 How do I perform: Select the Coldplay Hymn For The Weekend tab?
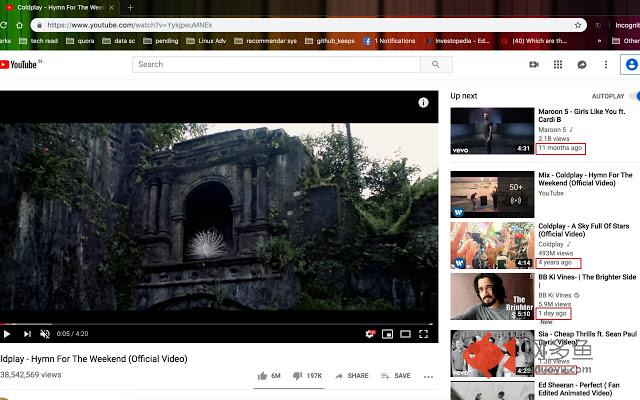(x=60, y=7)
